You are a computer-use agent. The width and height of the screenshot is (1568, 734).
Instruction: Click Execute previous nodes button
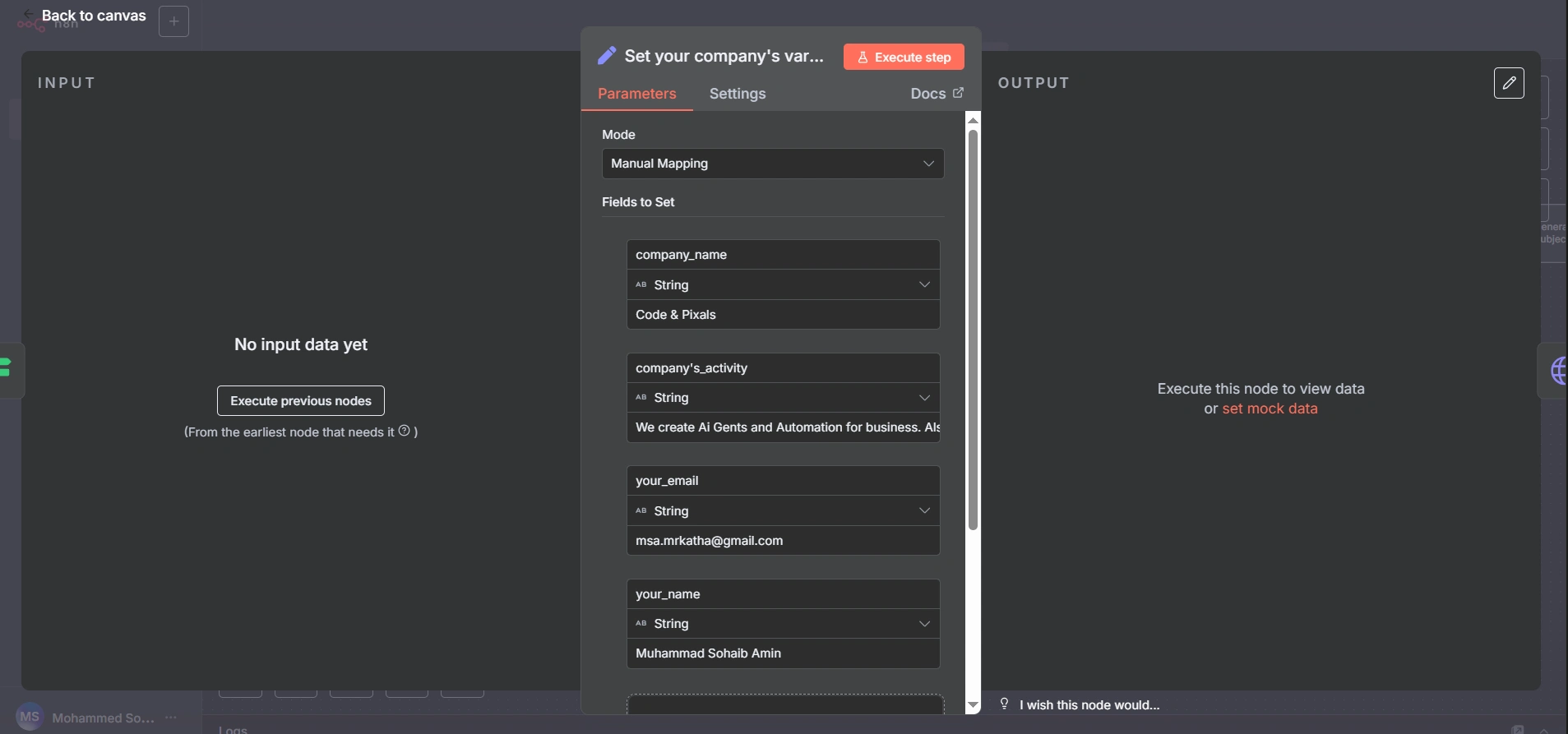click(x=301, y=401)
